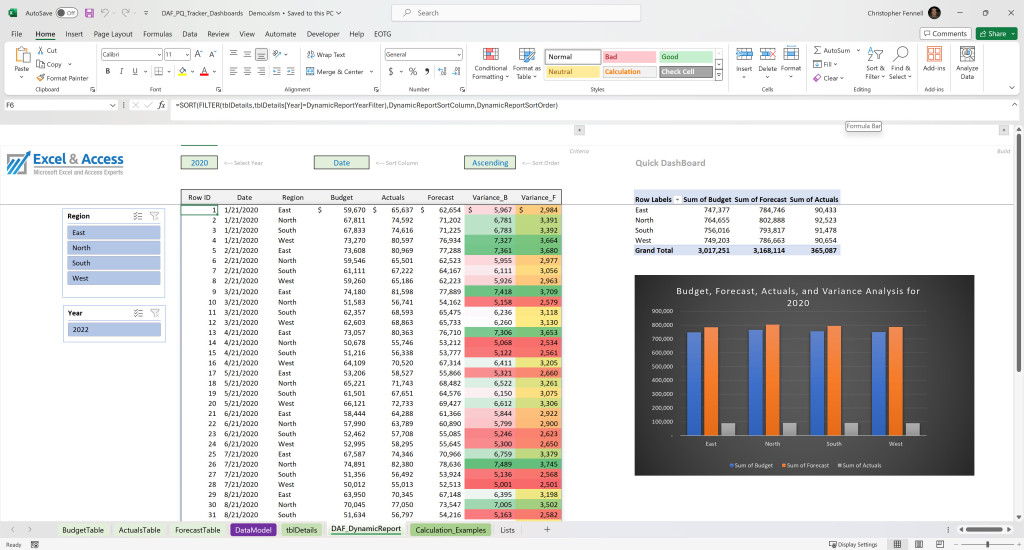Open the Developer ribbon tab
The image size is (1024, 550).
[323, 34]
